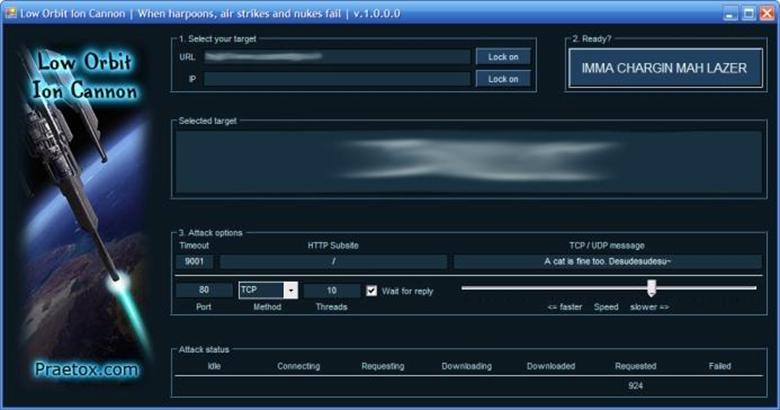
Task: Click the TCP / UDP message field
Action: point(607,262)
